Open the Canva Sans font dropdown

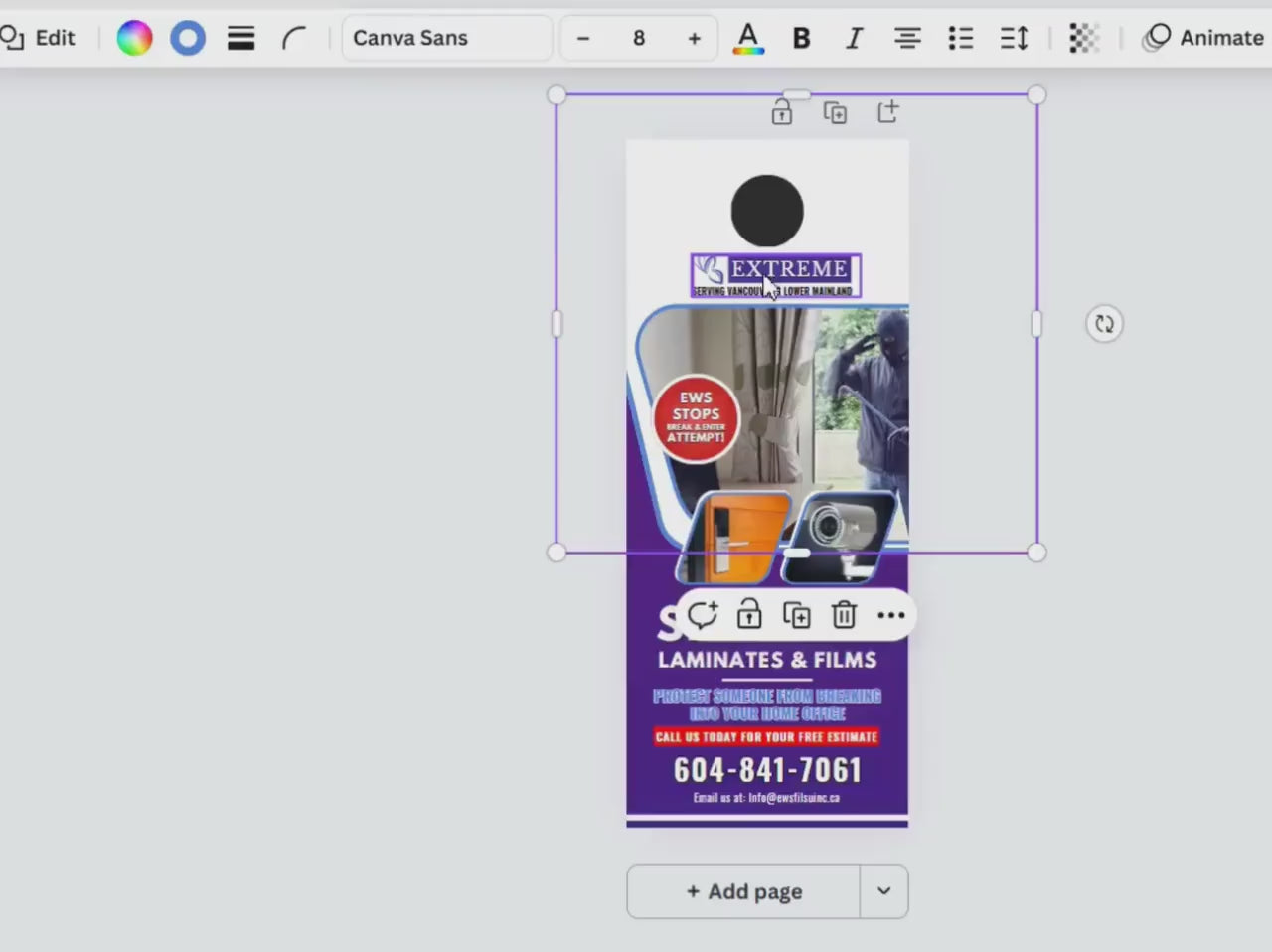click(447, 38)
